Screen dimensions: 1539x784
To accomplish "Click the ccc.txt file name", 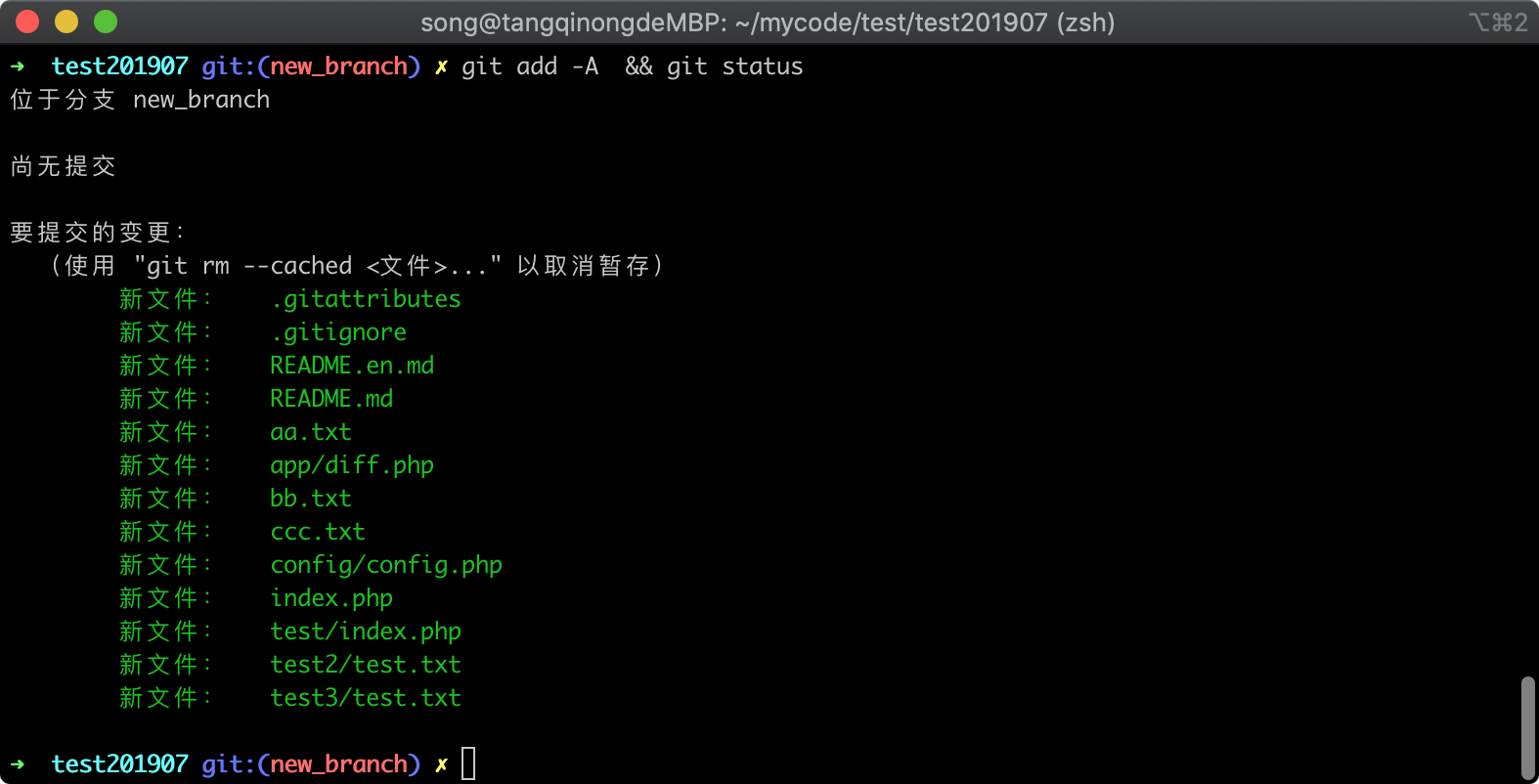I will [x=318, y=532].
